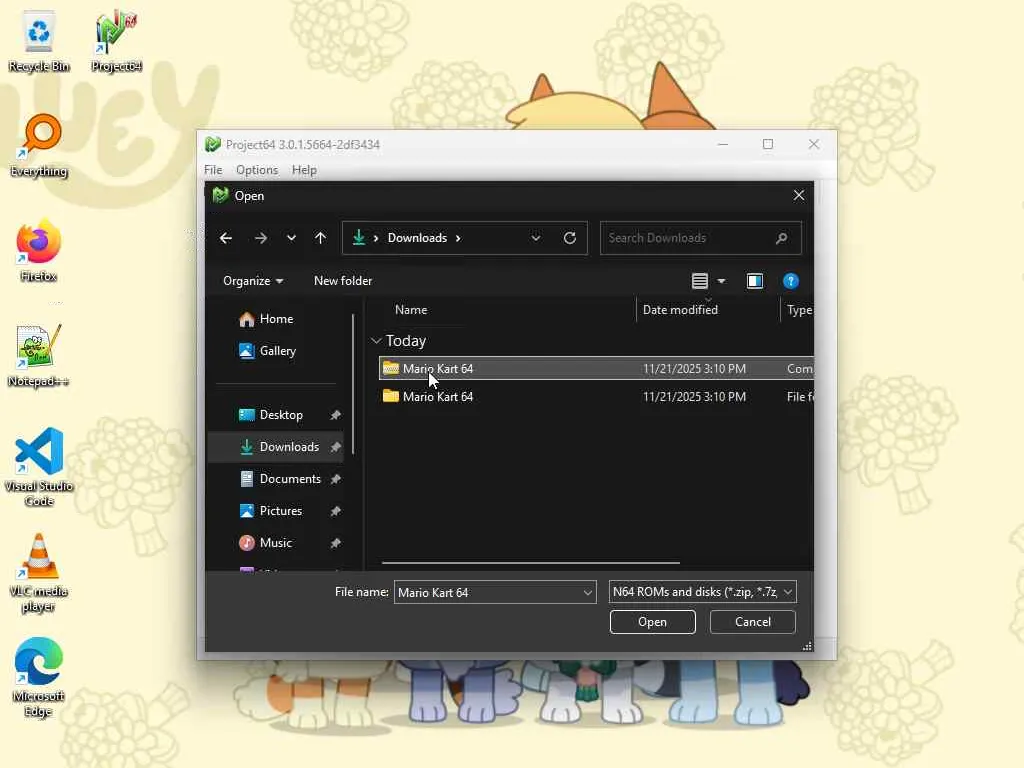Launch Firefox from the desktop
Viewport: 1024px width, 768px height.
tap(39, 251)
